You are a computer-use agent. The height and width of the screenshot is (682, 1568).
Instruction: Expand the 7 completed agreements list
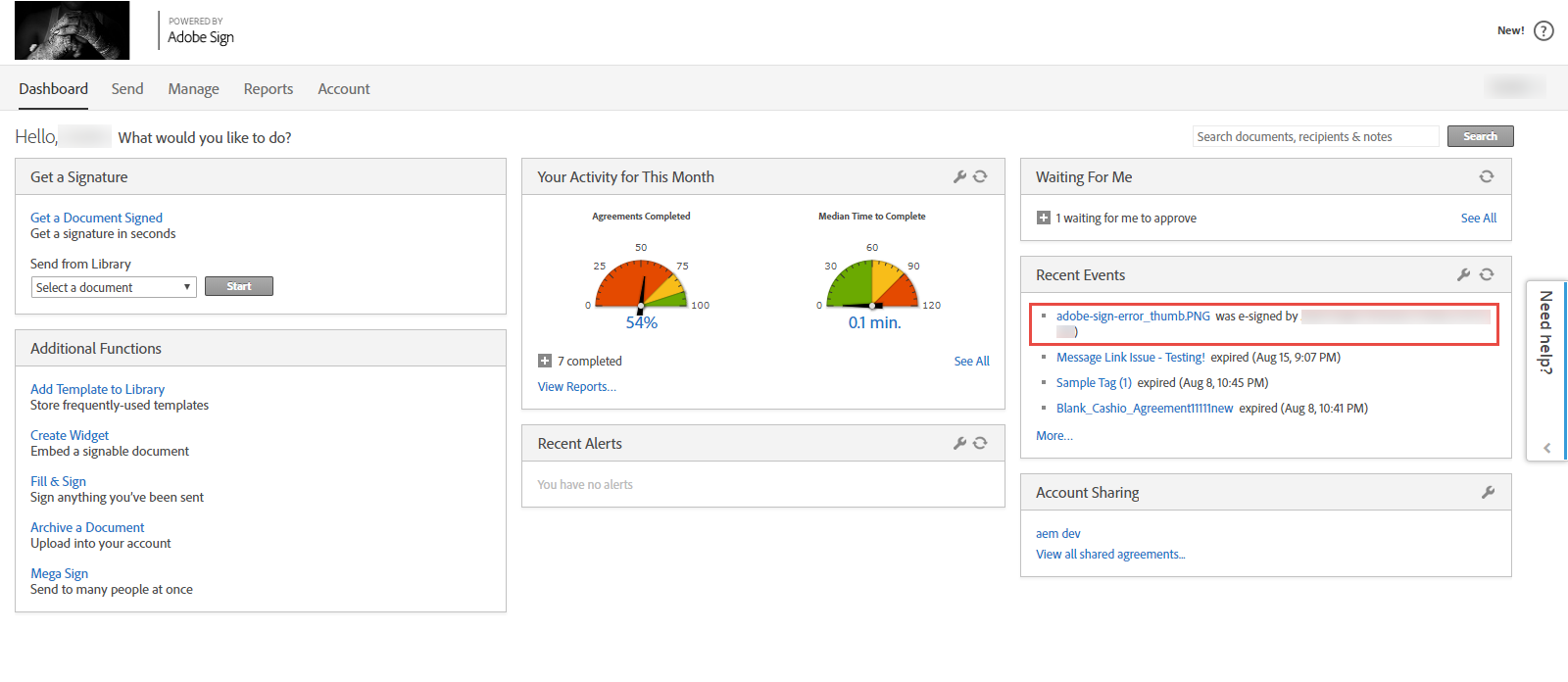(x=545, y=361)
